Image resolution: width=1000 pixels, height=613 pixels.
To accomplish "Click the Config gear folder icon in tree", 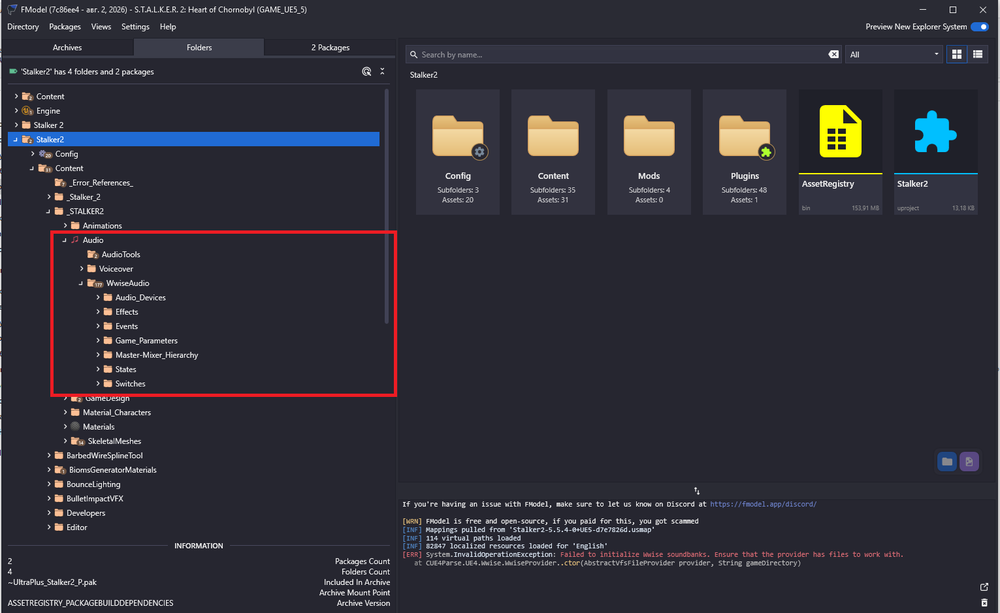I will point(46,154).
